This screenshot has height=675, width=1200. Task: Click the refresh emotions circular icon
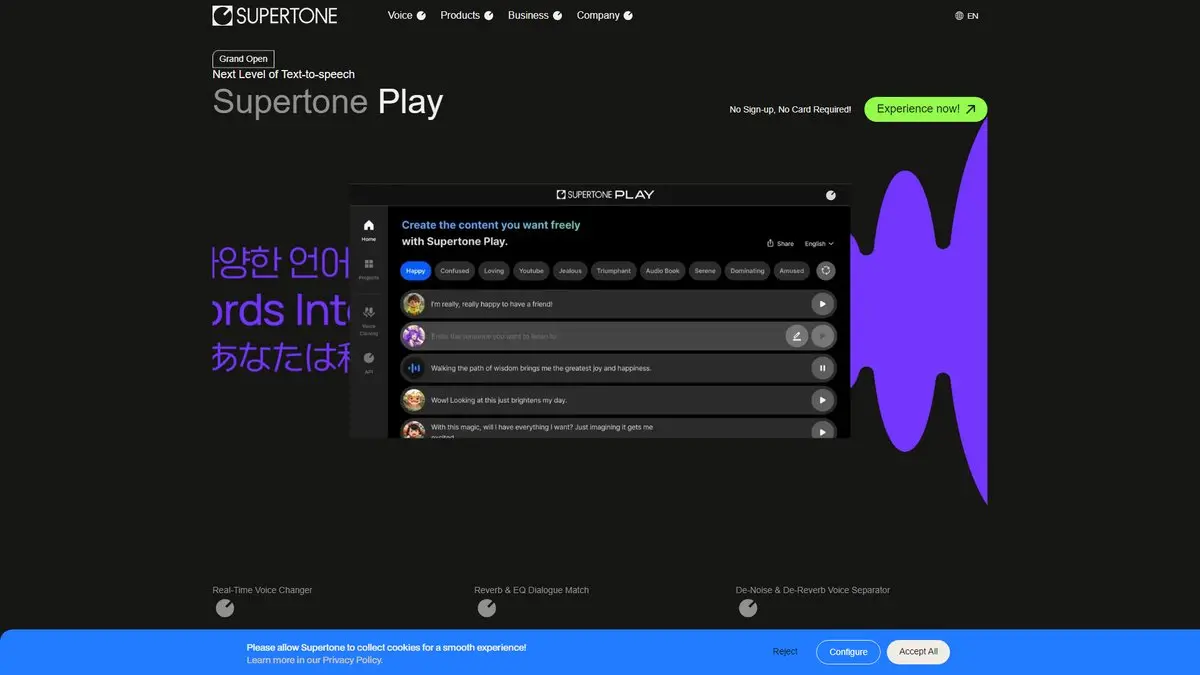826,271
